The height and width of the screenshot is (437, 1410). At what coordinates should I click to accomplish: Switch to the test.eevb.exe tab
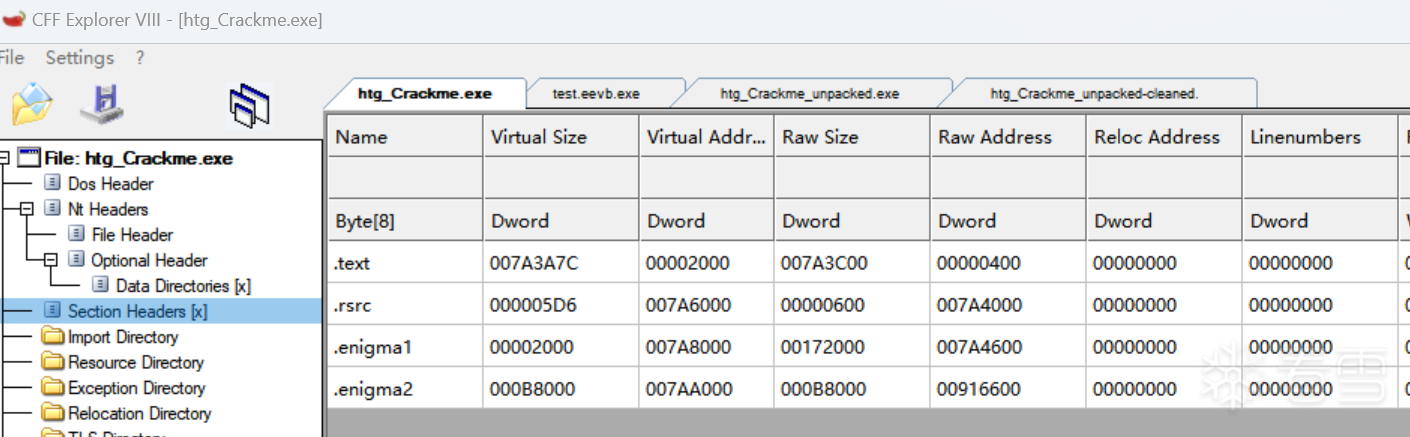click(x=596, y=94)
